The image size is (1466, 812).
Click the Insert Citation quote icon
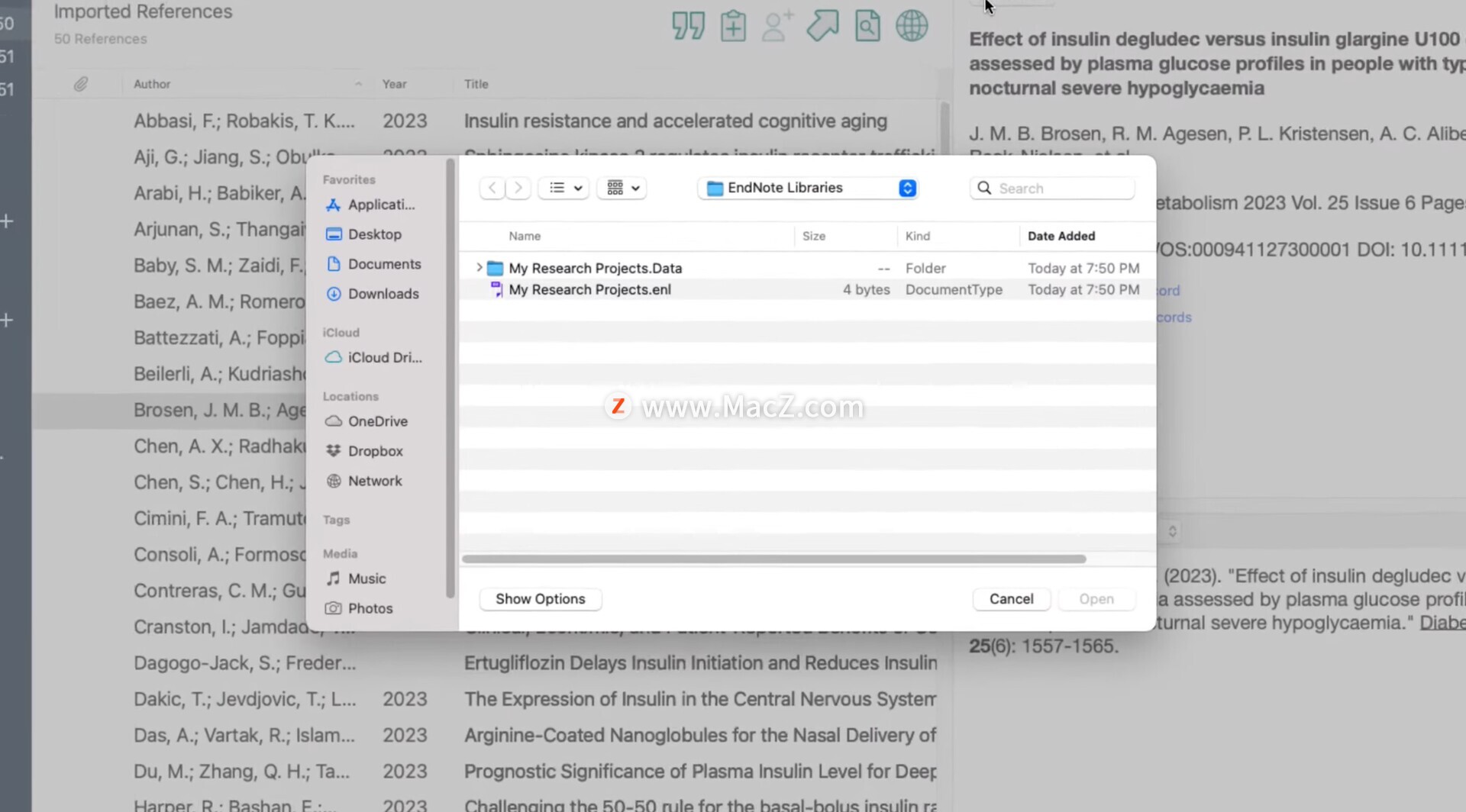click(688, 25)
